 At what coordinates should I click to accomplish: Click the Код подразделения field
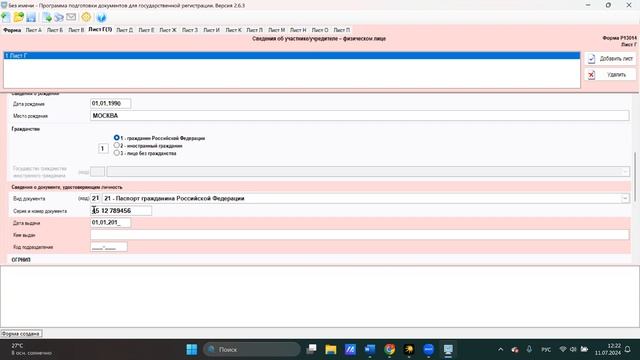(x=109, y=247)
